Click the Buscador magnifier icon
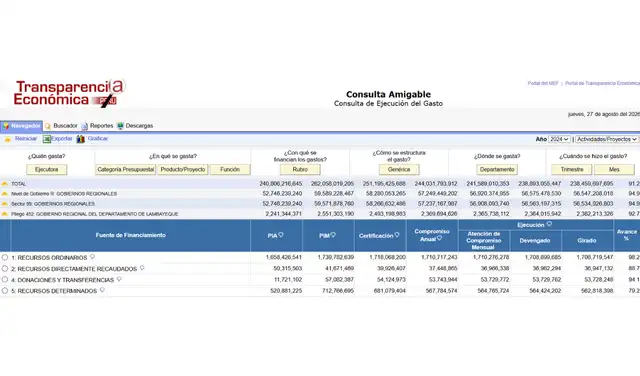The image size is (640, 376). [48, 126]
